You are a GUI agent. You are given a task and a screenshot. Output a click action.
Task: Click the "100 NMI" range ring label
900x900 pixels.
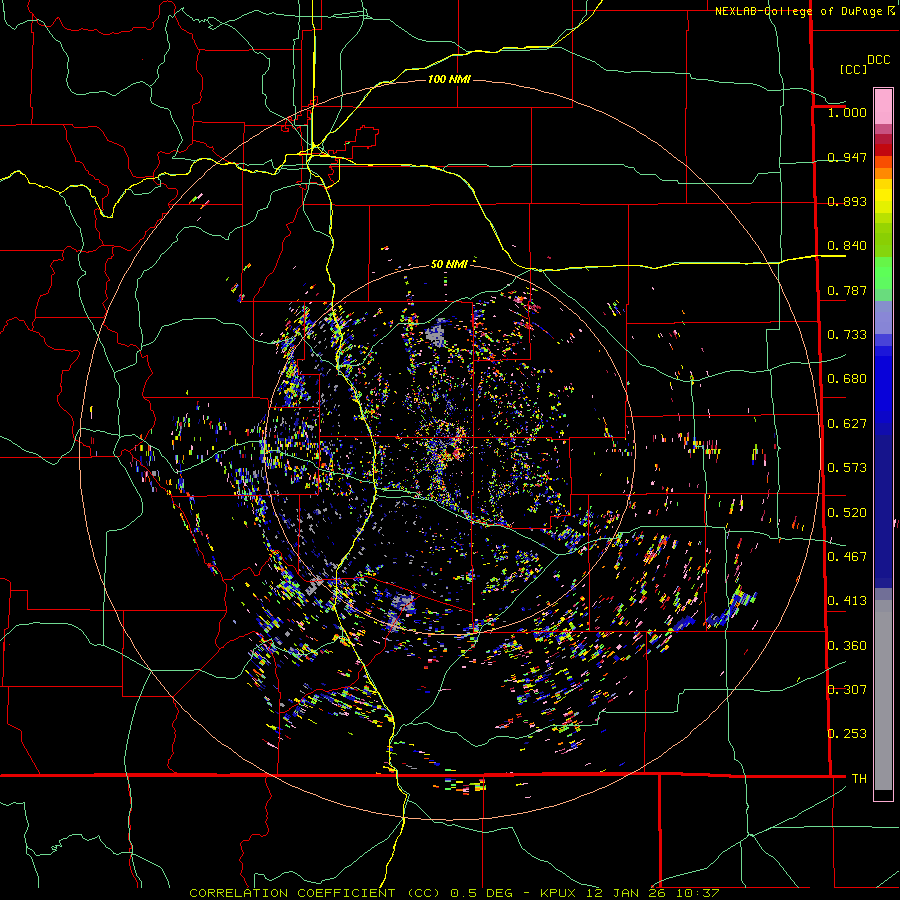point(449,79)
